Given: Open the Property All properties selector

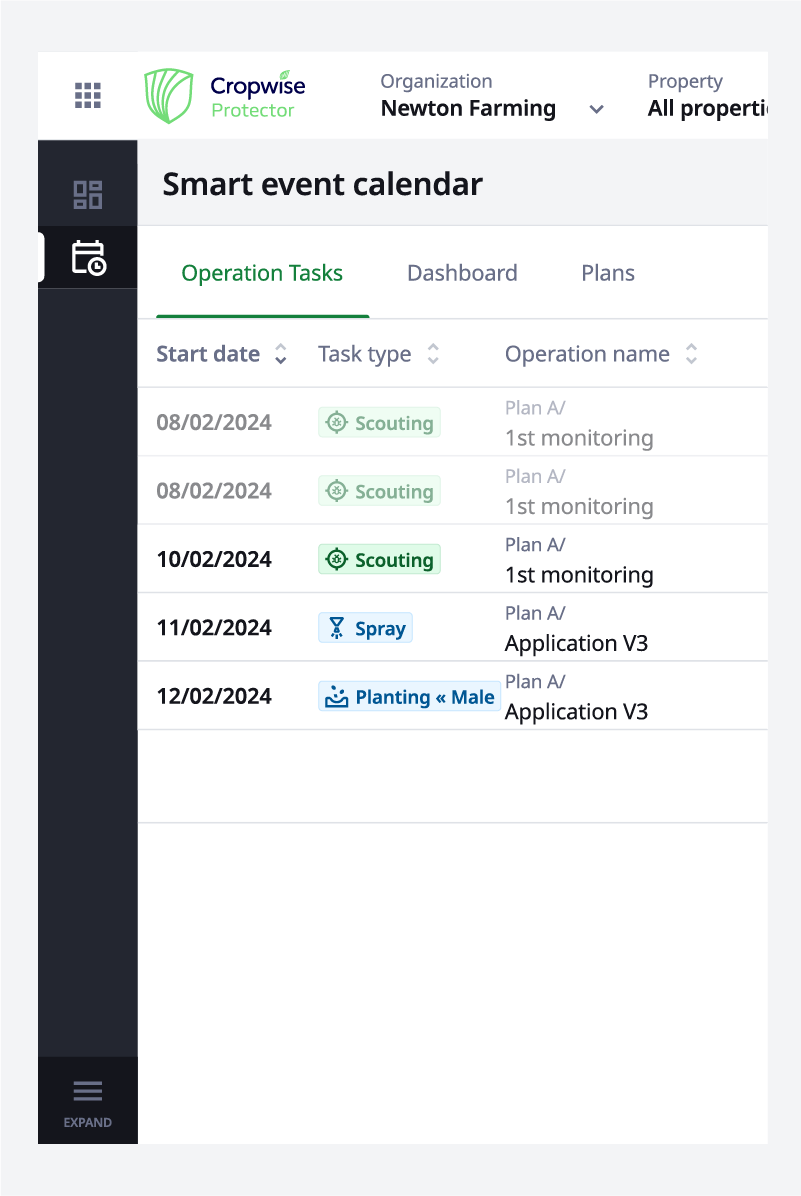Looking at the screenshot, I should [x=707, y=96].
